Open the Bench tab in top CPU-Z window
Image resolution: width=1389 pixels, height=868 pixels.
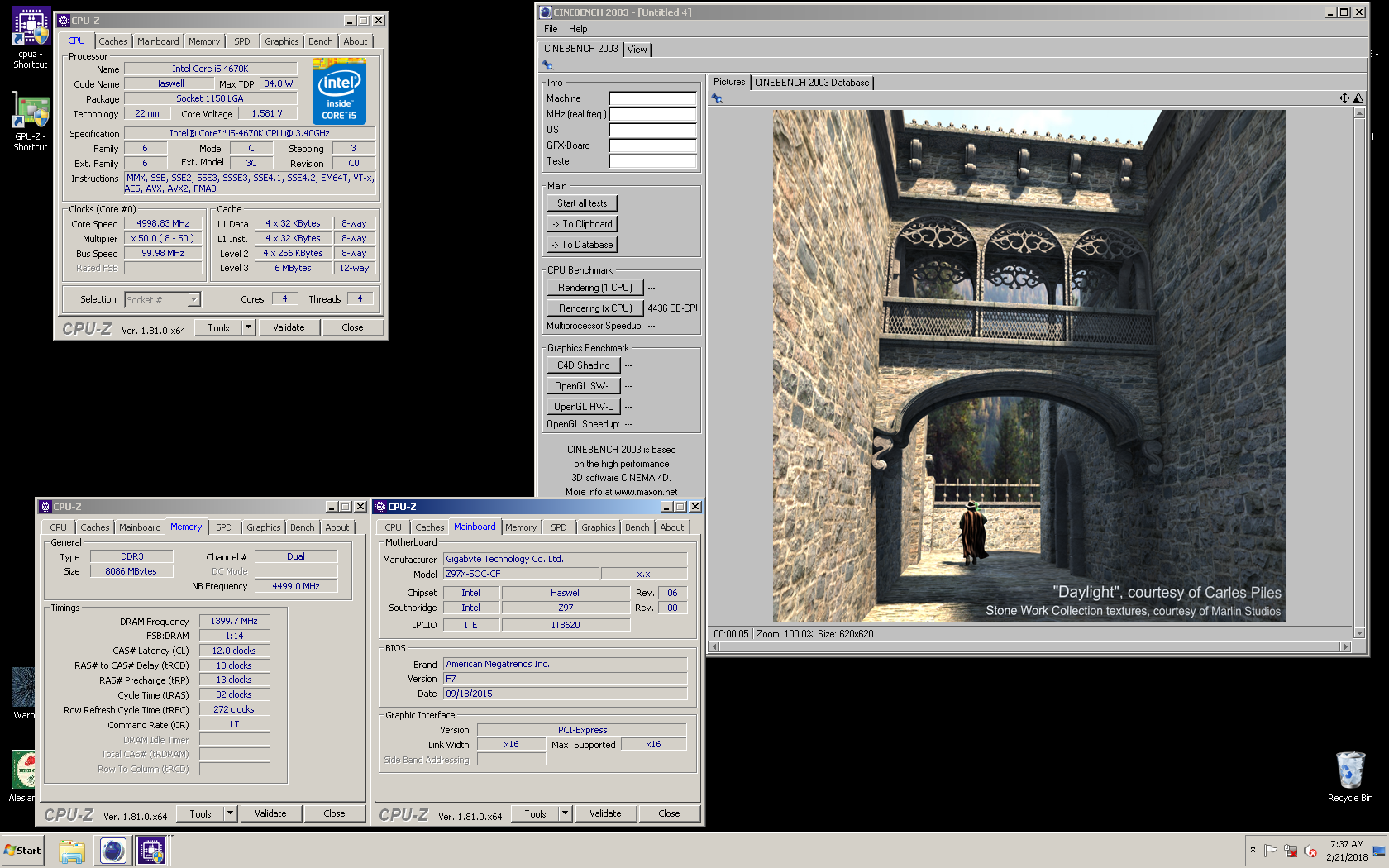tap(321, 41)
